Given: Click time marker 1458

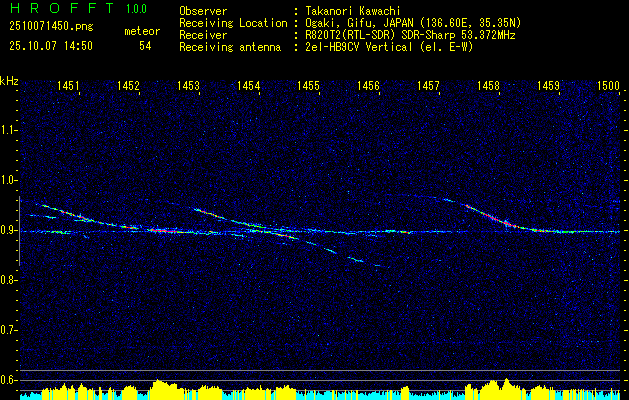Looking at the screenshot, I should (489, 85).
